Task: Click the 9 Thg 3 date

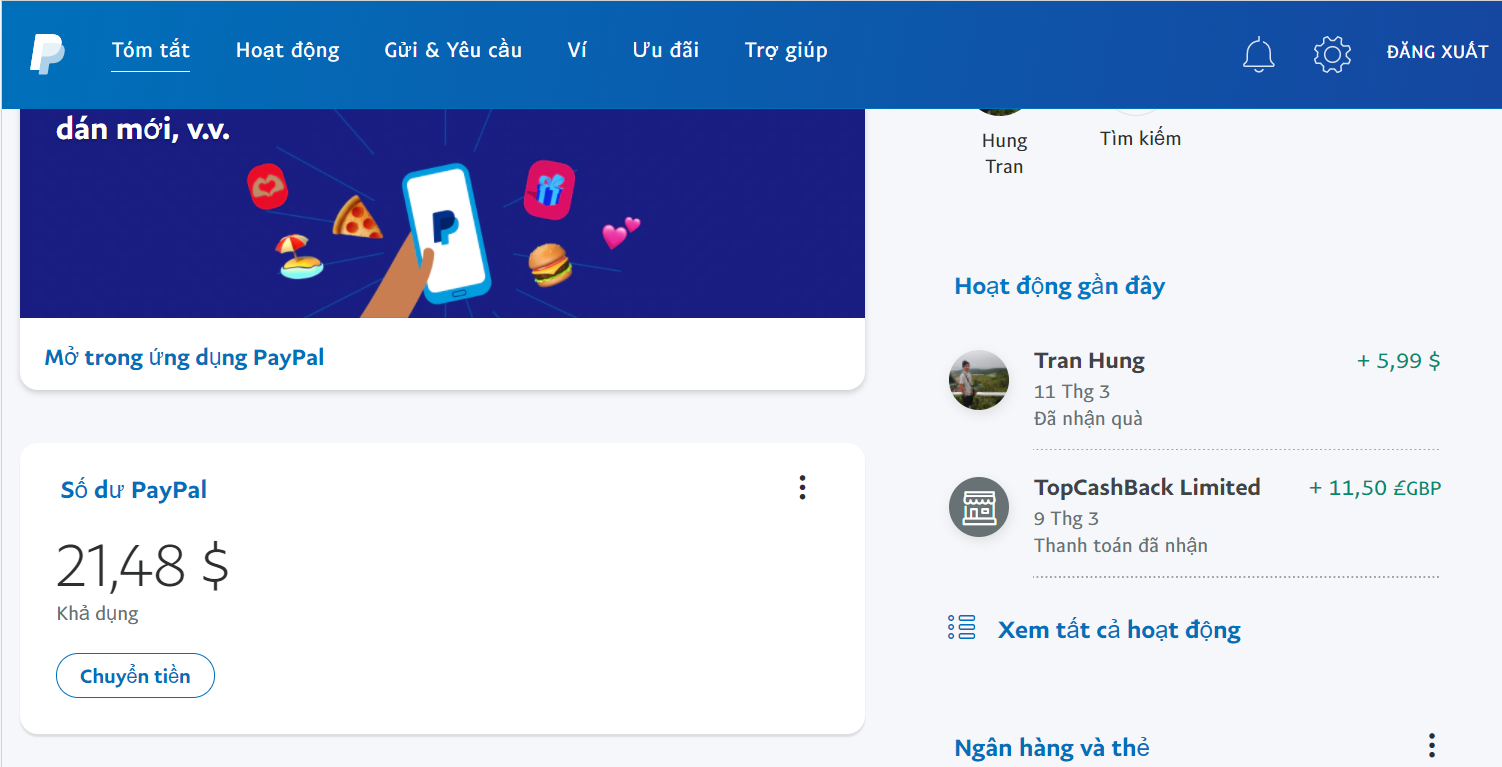Action: tap(1066, 519)
